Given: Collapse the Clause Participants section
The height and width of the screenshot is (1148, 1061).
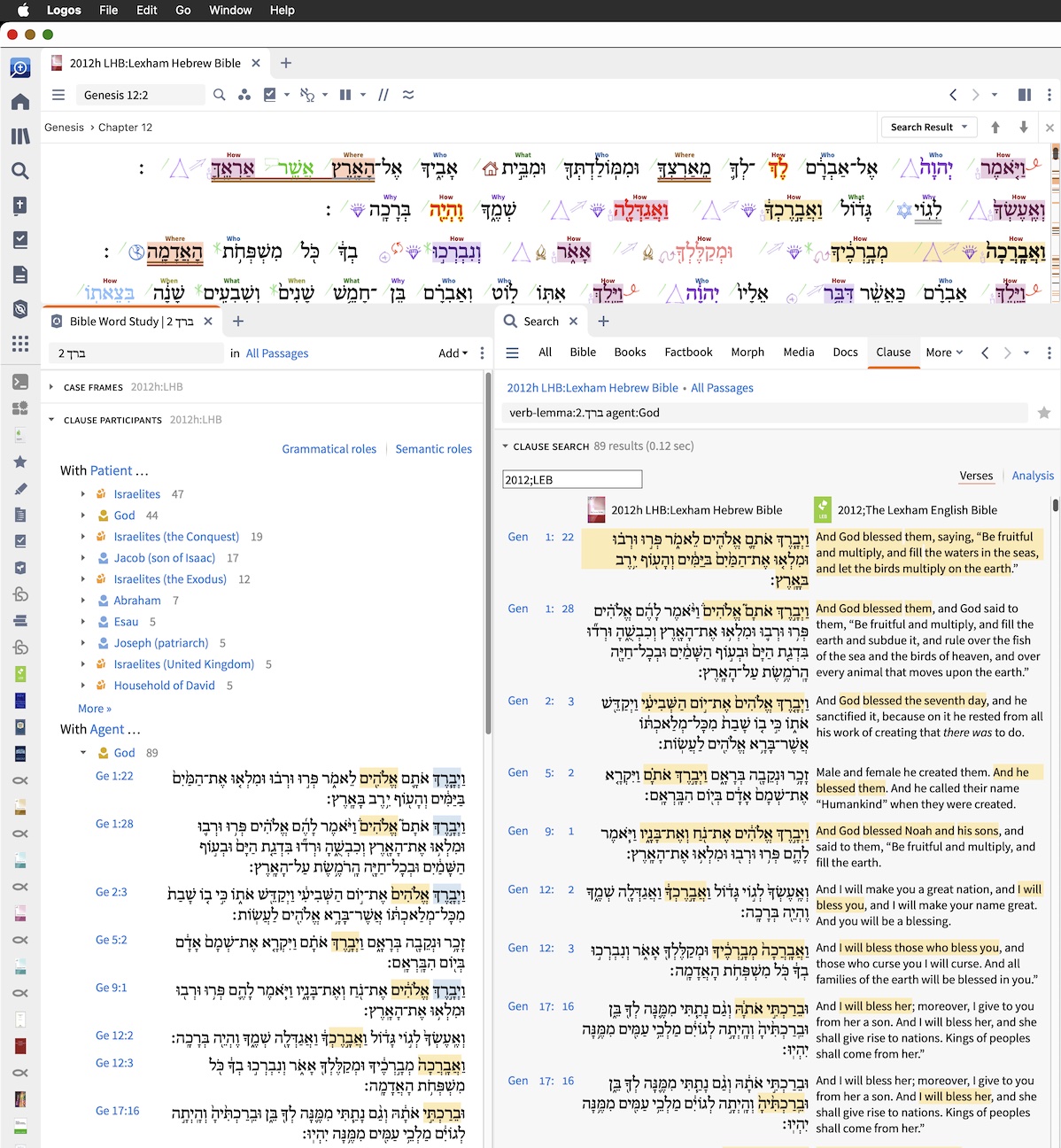Looking at the screenshot, I should tap(51, 420).
